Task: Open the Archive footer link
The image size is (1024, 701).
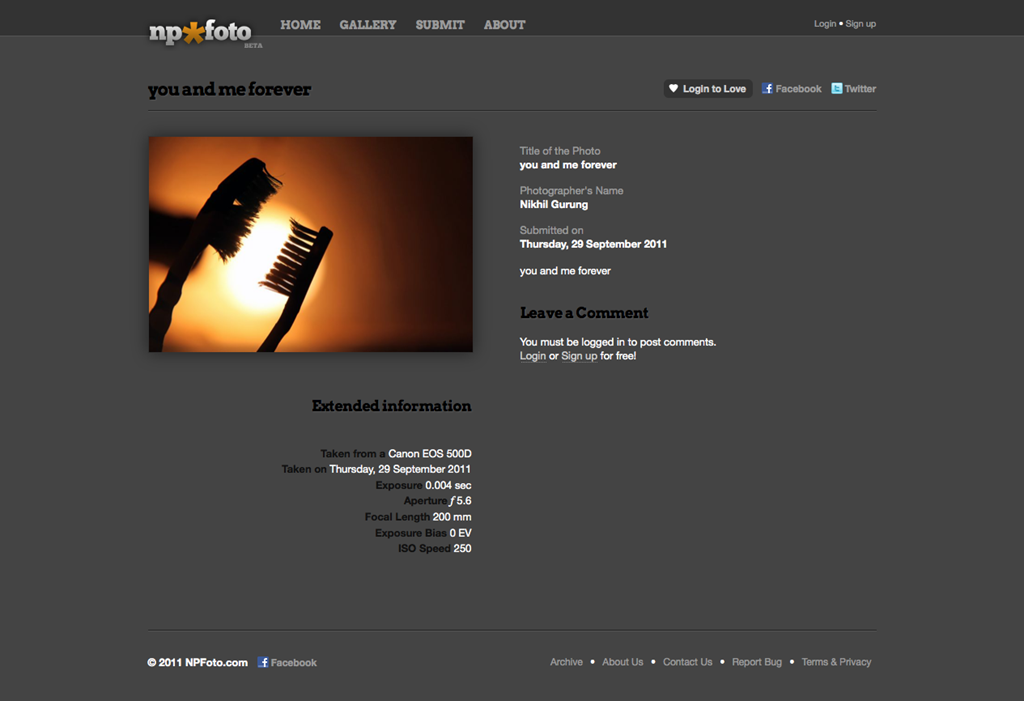Action: [566, 662]
